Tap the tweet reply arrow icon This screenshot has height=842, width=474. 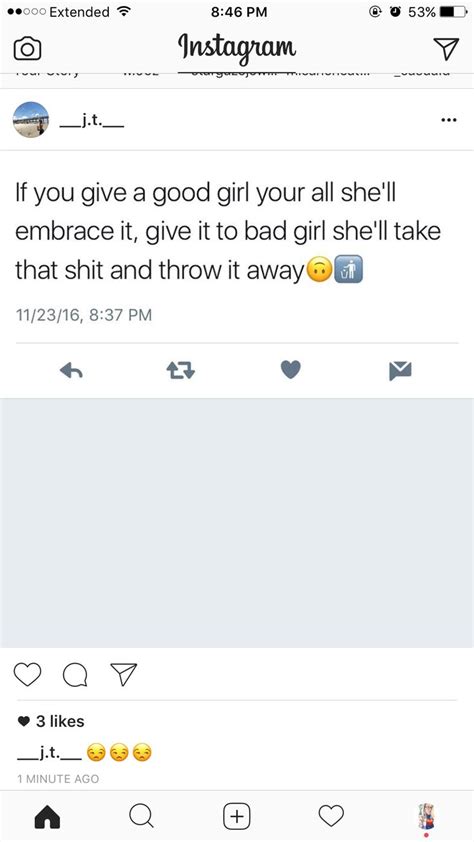pyautogui.click(x=71, y=370)
